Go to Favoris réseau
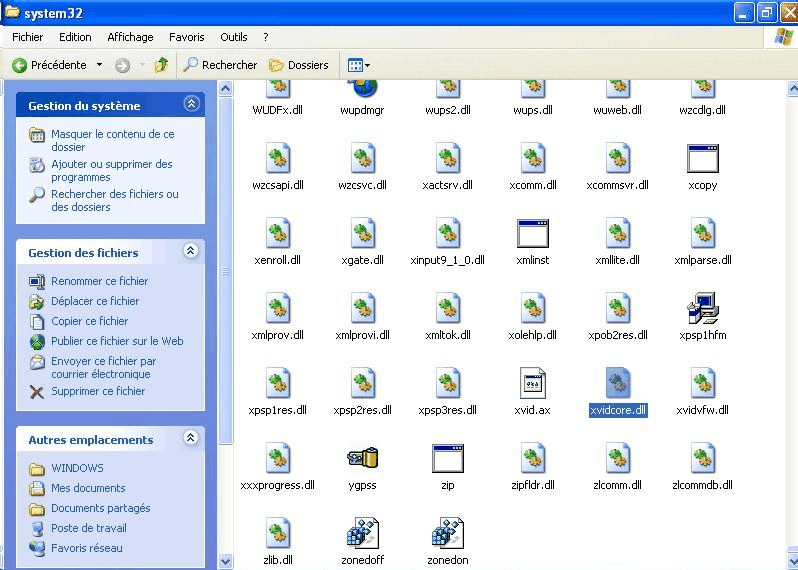Image resolution: width=798 pixels, height=570 pixels. (x=87, y=548)
